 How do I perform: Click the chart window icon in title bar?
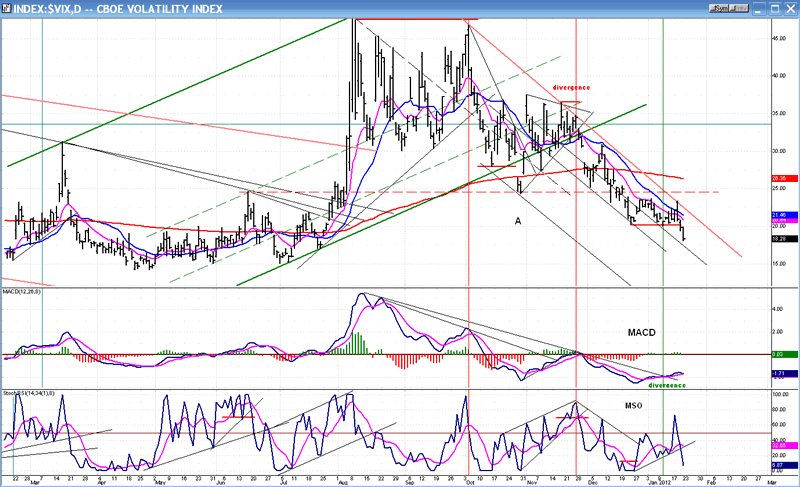(7, 7)
